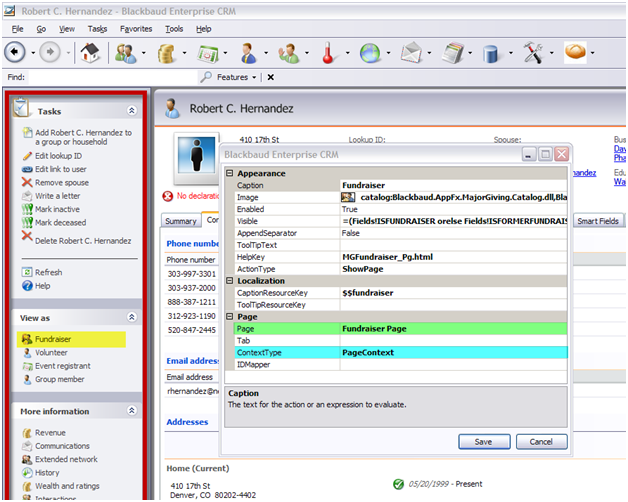Click the Forward navigation arrow button
The height and width of the screenshot is (502, 628).
(50, 52)
